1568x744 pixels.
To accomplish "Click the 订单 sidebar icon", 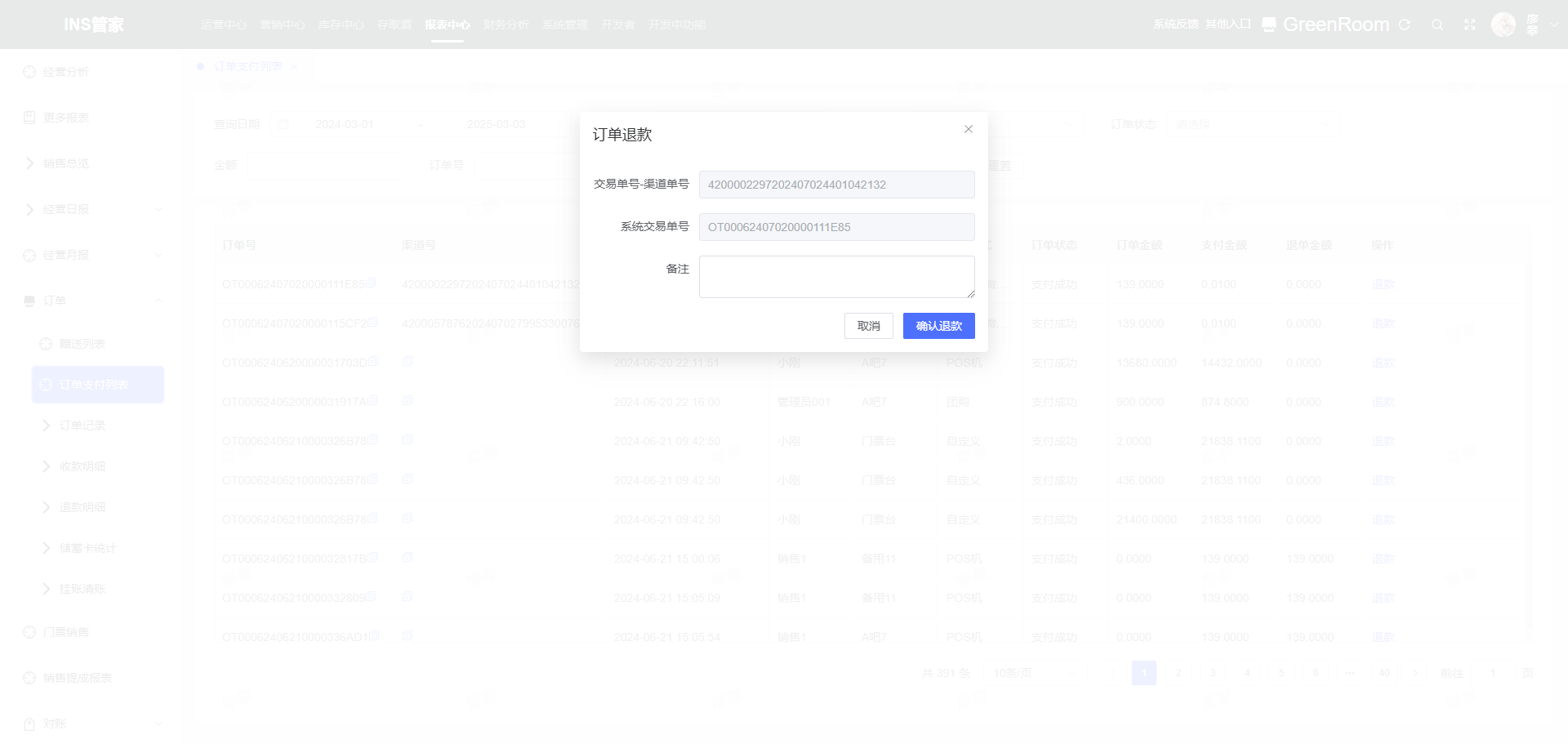I will click(x=29, y=301).
